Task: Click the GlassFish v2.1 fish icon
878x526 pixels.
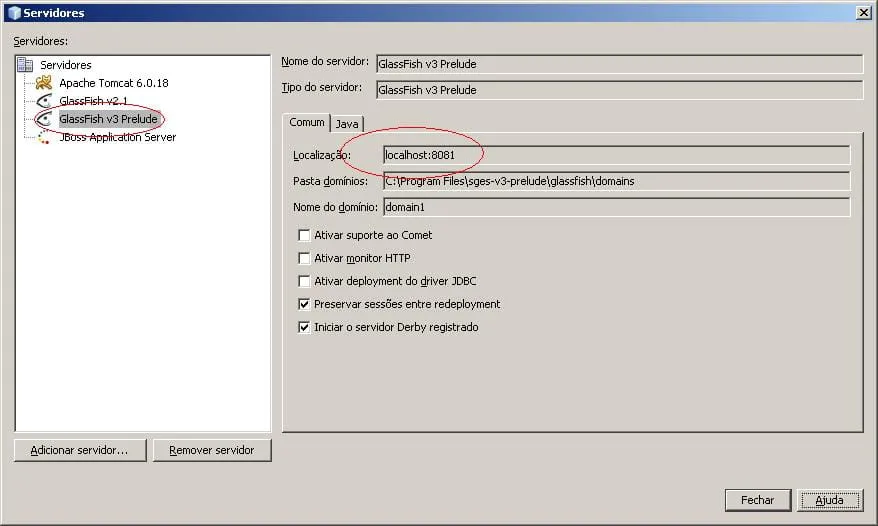Action: pyautogui.click(x=44, y=101)
